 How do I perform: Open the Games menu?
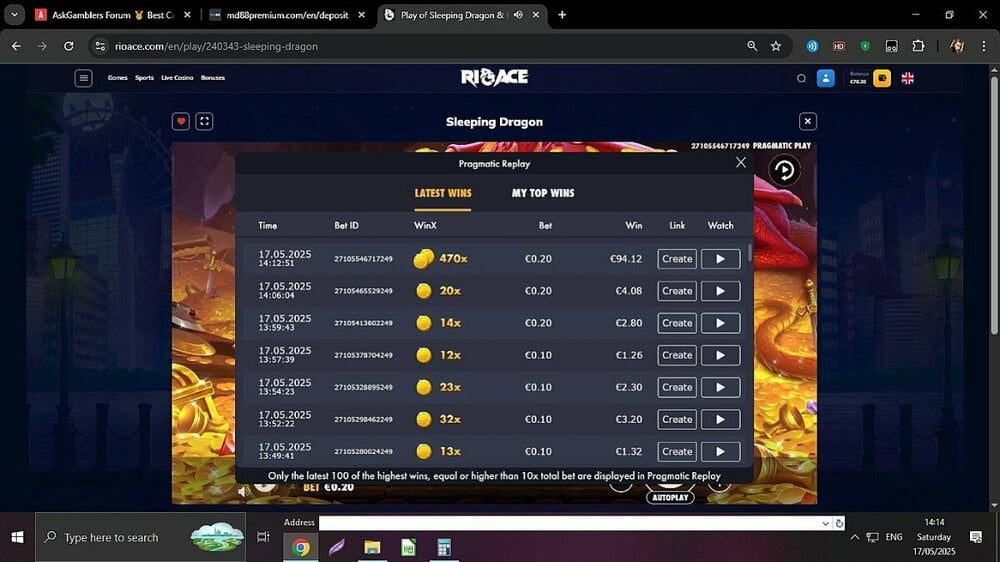(117, 78)
